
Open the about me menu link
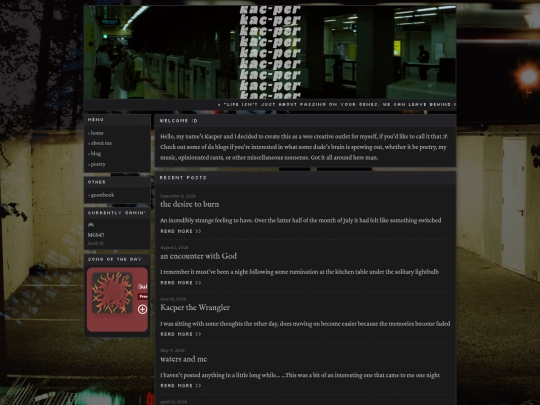(x=100, y=143)
